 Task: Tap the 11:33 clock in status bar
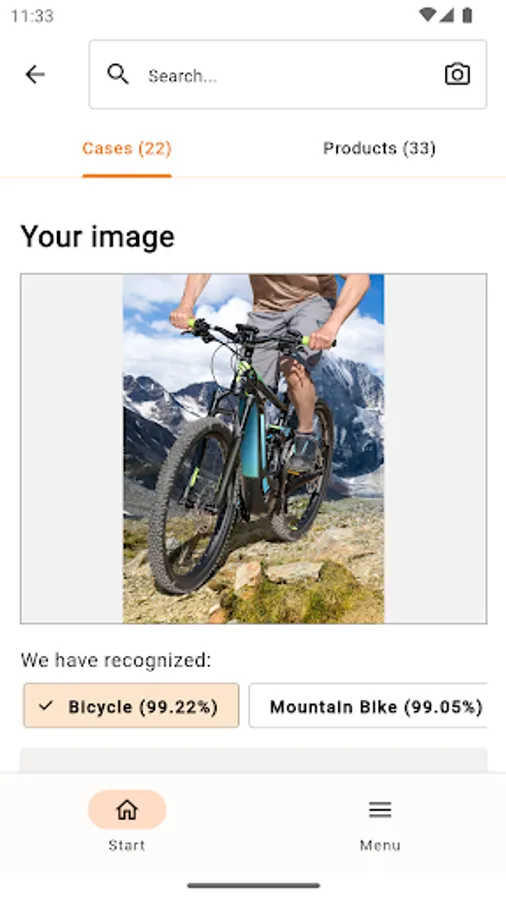(x=32, y=15)
